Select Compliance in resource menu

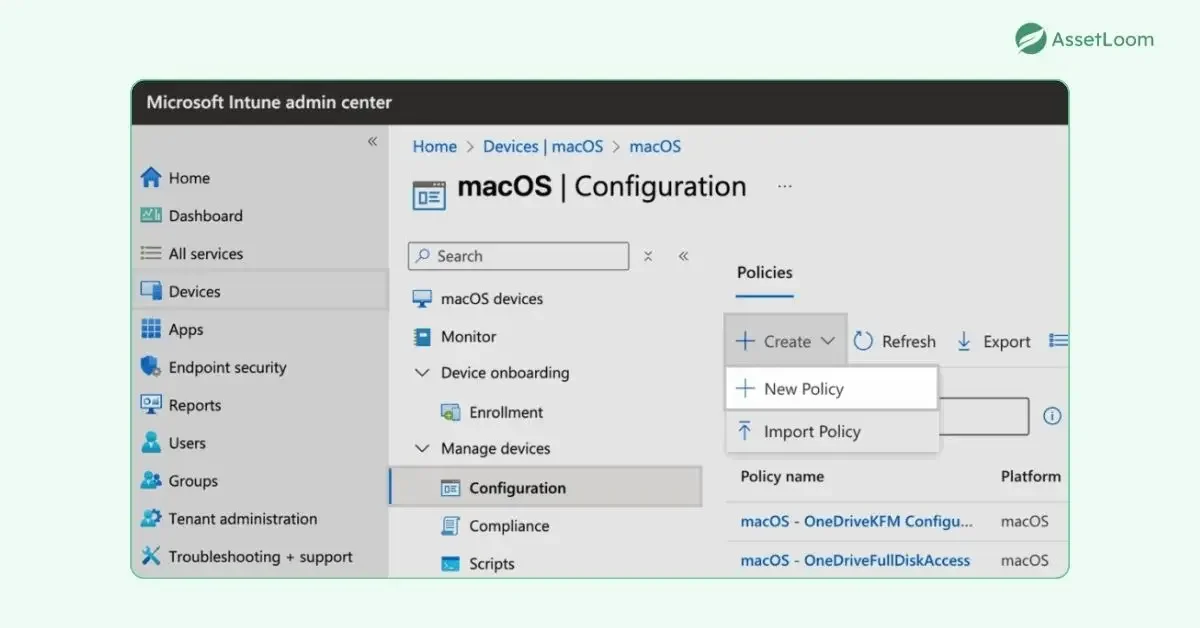point(509,526)
